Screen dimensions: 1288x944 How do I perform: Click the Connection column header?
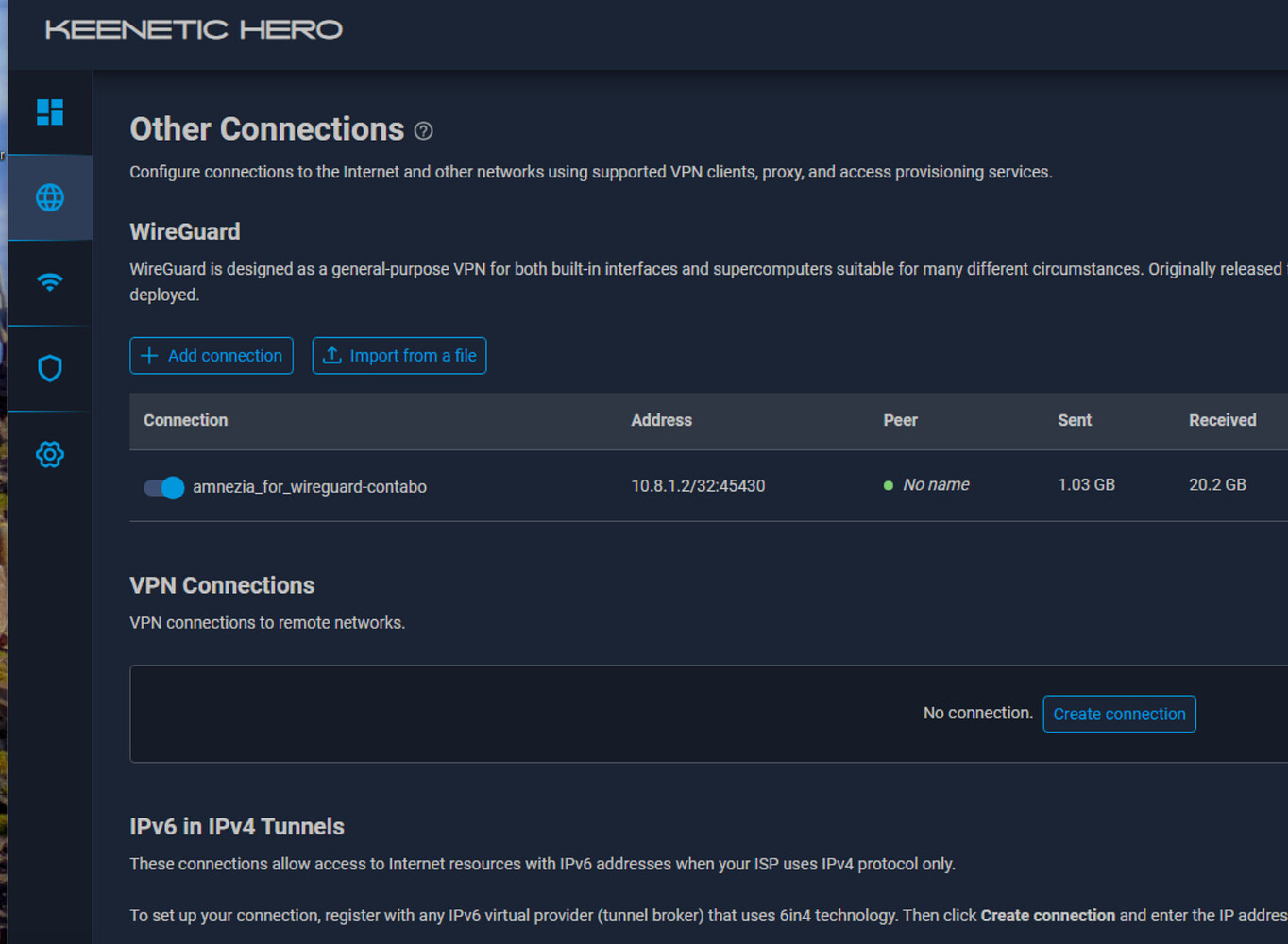(x=185, y=420)
